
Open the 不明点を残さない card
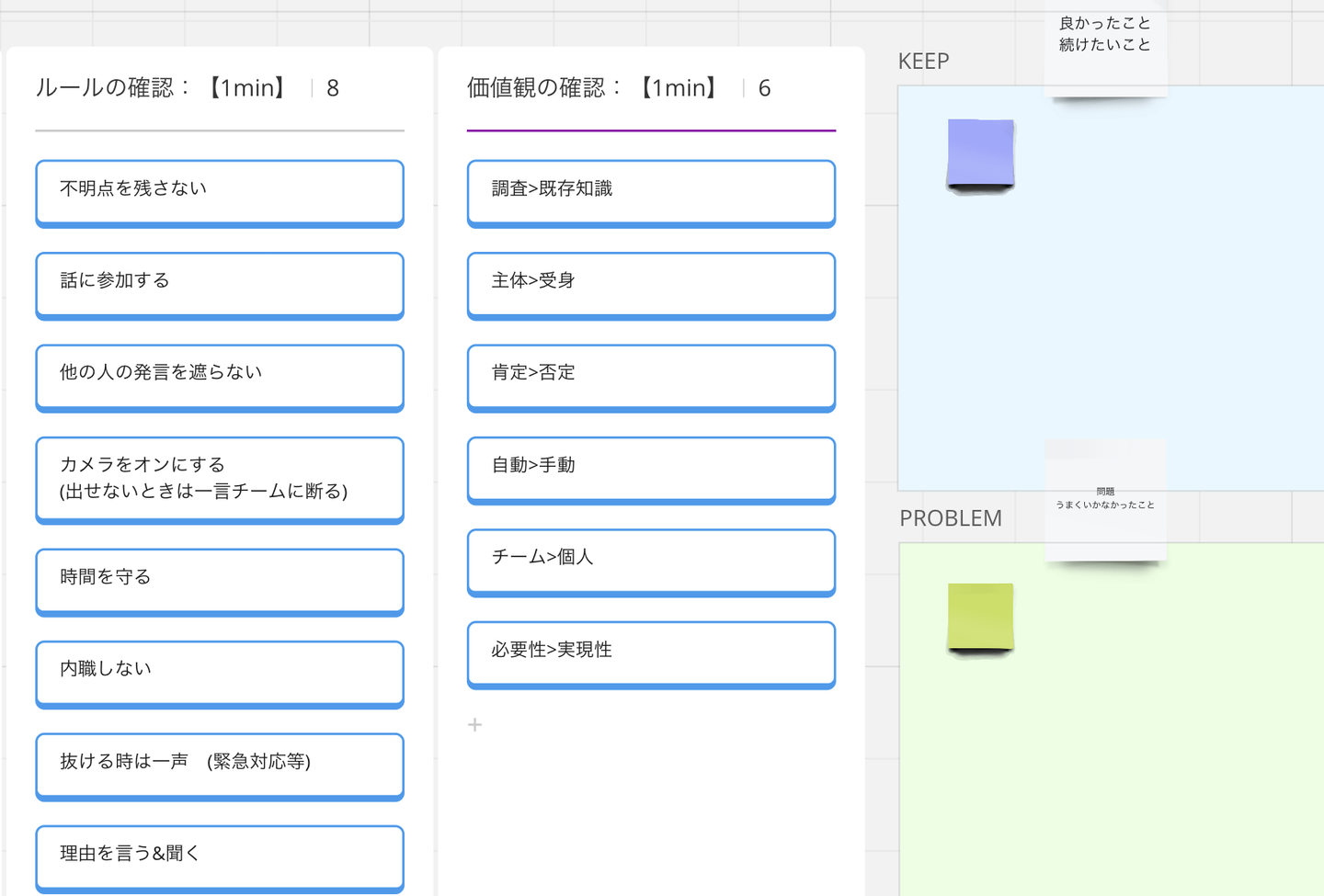(x=220, y=191)
